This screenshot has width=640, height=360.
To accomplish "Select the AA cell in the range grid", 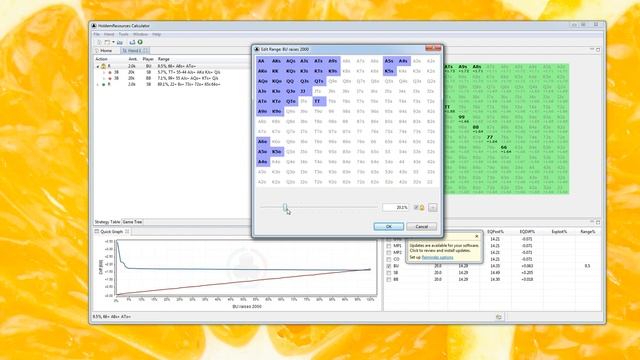I will click(x=262, y=61).
